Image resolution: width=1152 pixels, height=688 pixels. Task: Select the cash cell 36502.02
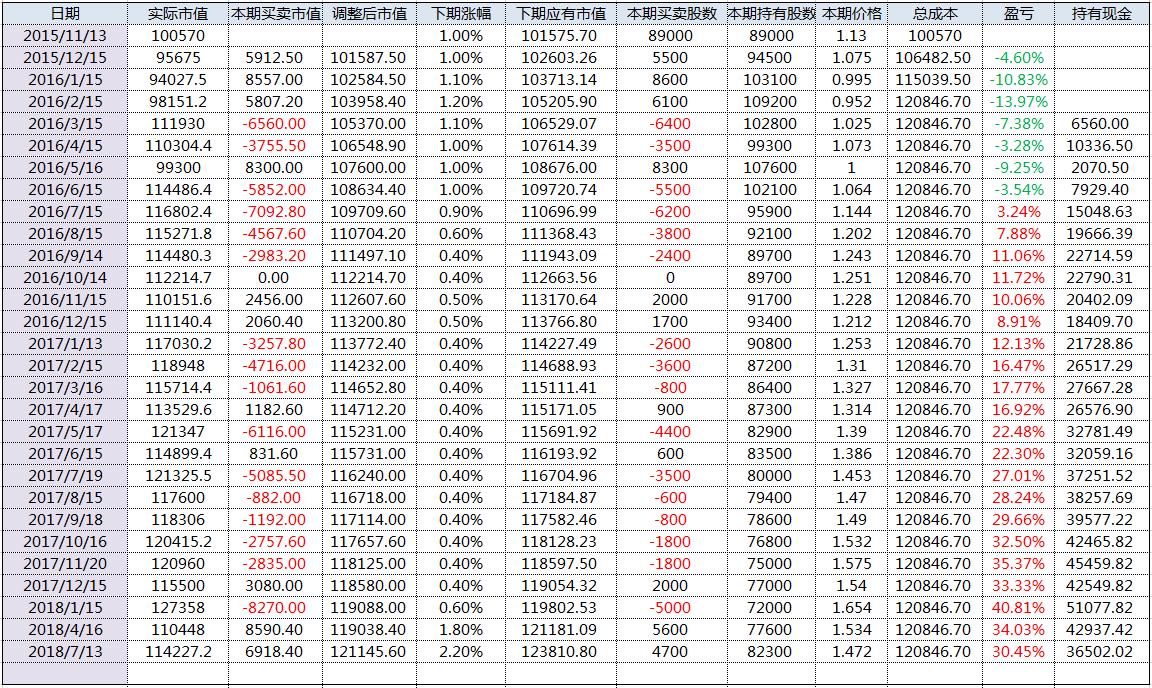click(x=1101, y=652)
